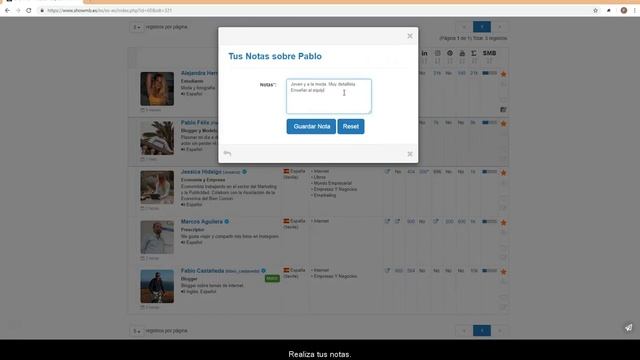Toggle favorite star for Alejandra row
Screen dimensions: 640x360
pyautogui.click(x=504, y=74)
